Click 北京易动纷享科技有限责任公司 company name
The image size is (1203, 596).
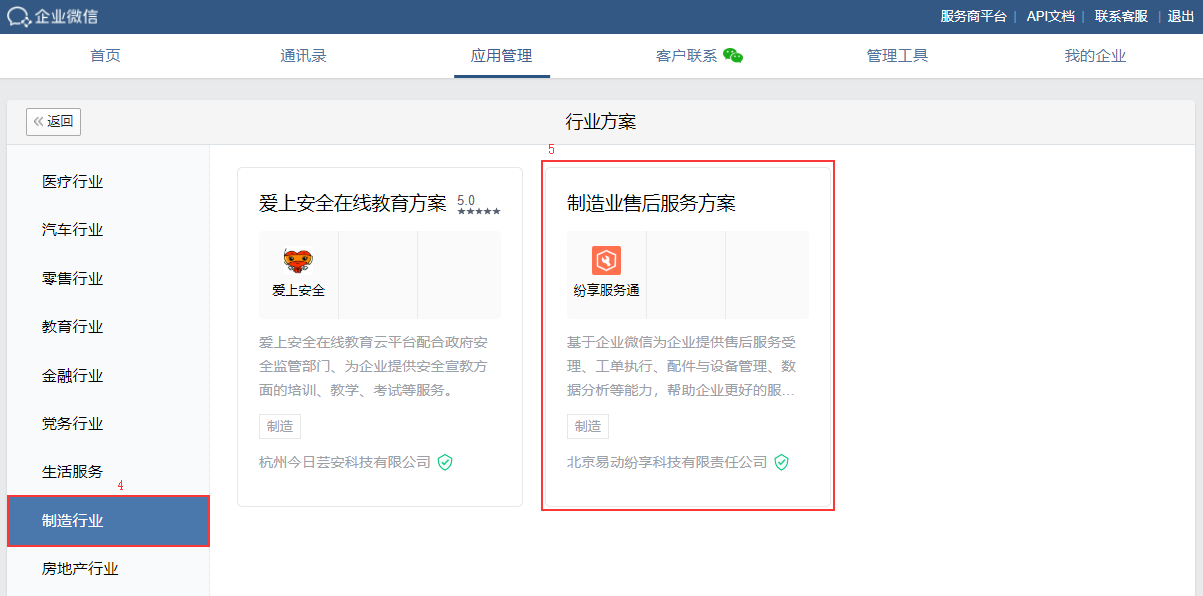pos(667,462)
